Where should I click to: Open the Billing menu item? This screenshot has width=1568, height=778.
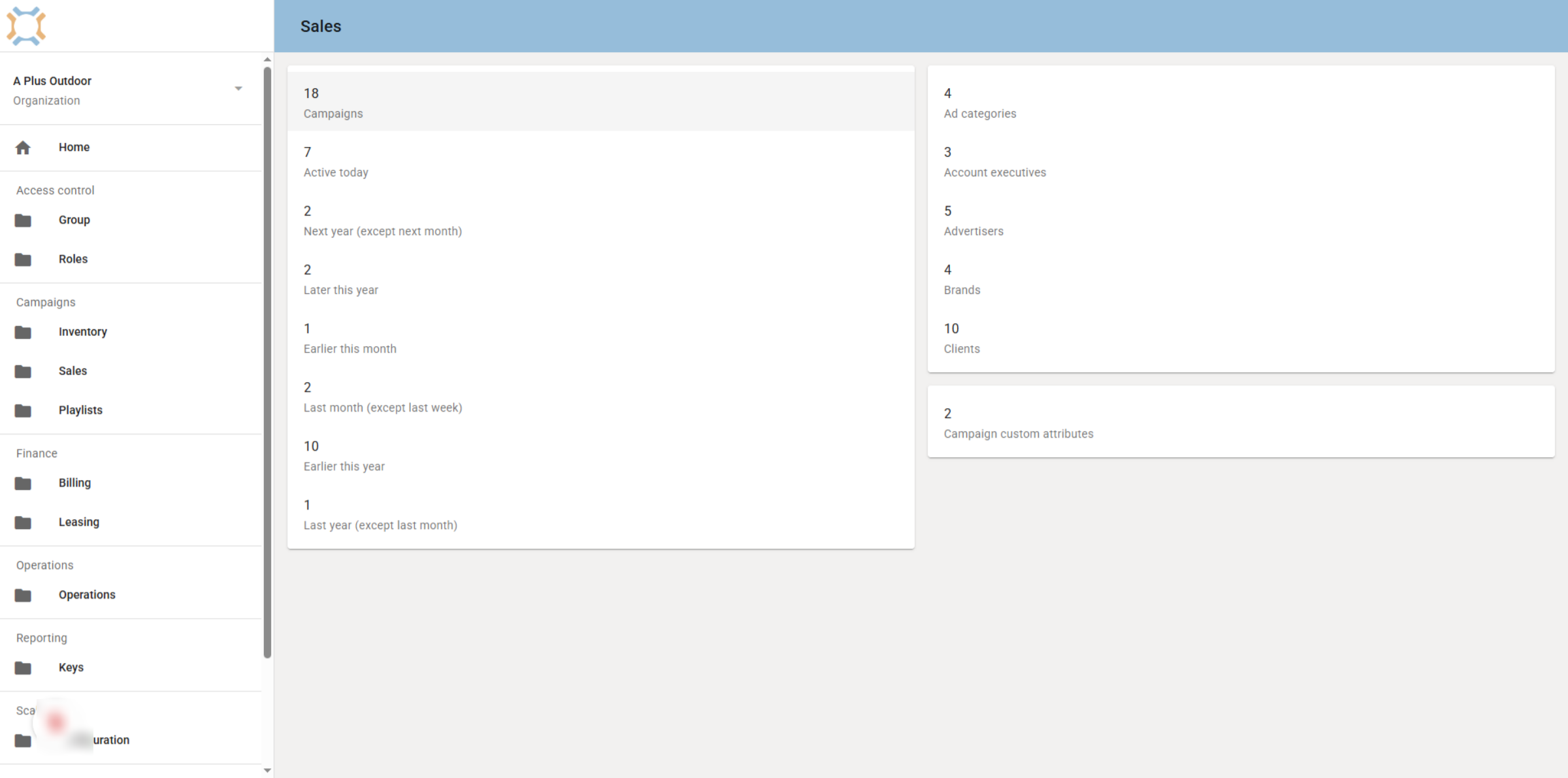coord(74,482)
